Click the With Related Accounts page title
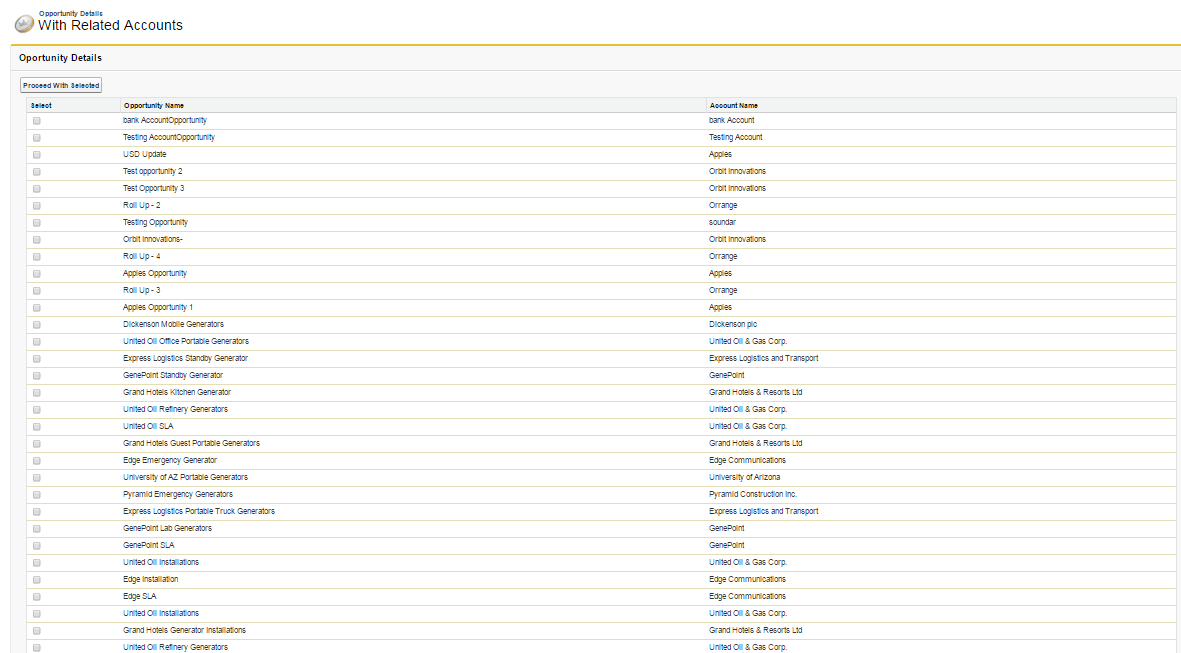Viewport: 1181px width, 653px height. click(x=110, y=26)
